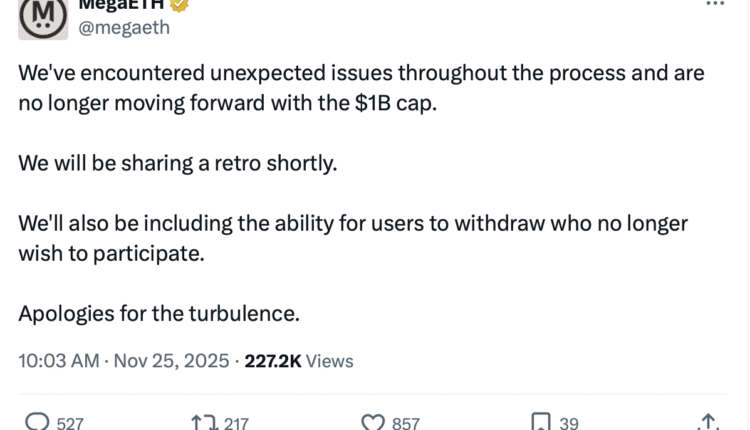Viewport: 750px width, 430px height.
Task: Click the MegaETH profile avatar
Action: coord(43,17)
